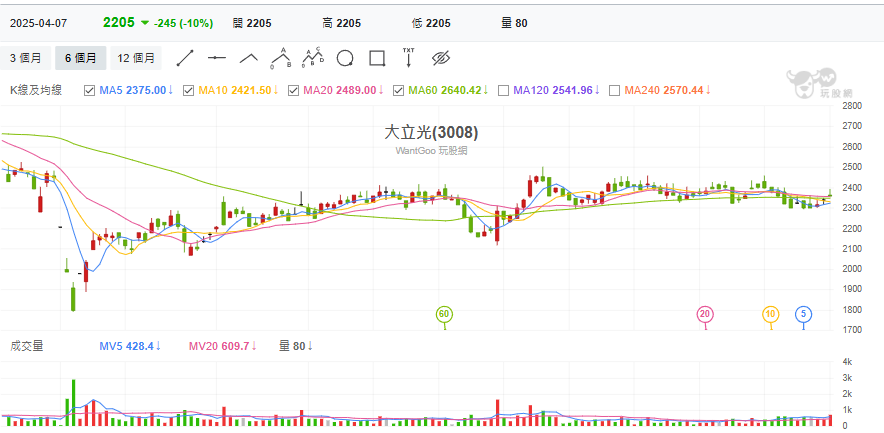Activate the TXT text annotation tool
Screen dimensions: 884x433
click(x=408, y=57)
